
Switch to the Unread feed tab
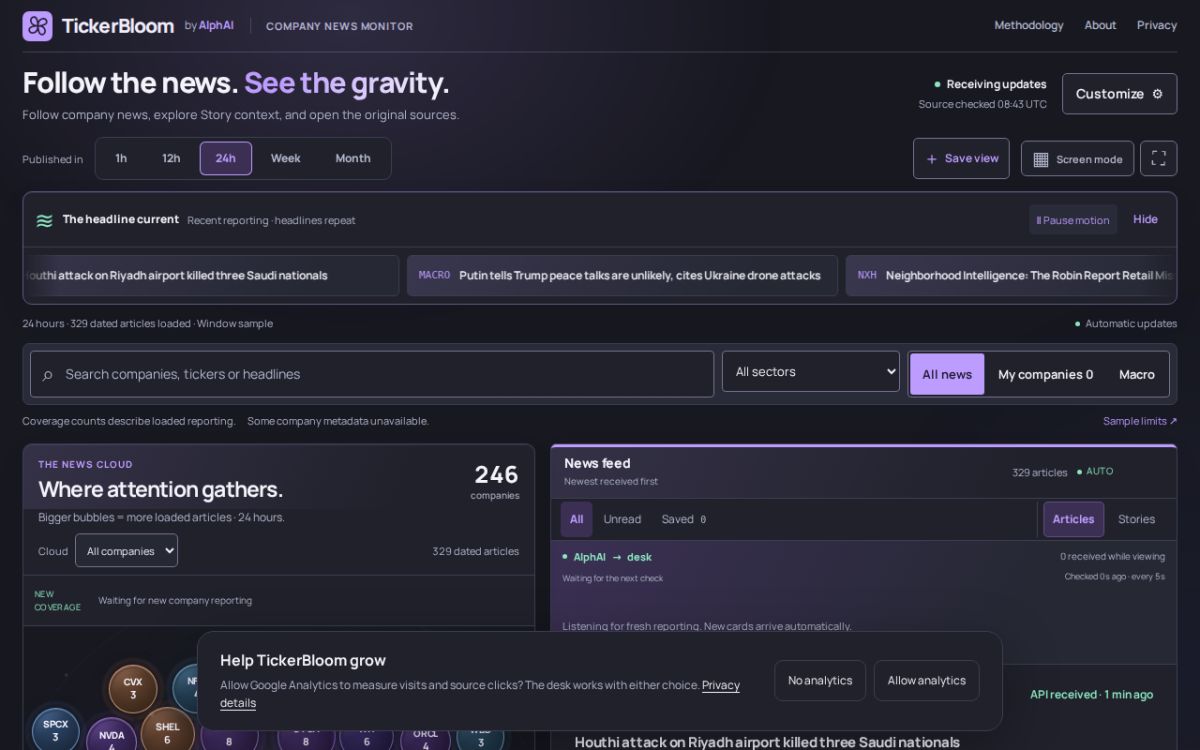pyautogui.click(x=622, y=519)
